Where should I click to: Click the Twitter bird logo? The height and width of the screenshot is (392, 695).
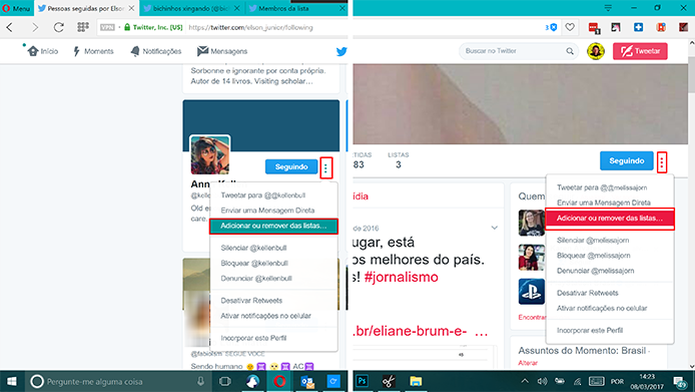[x=341, y=51]
